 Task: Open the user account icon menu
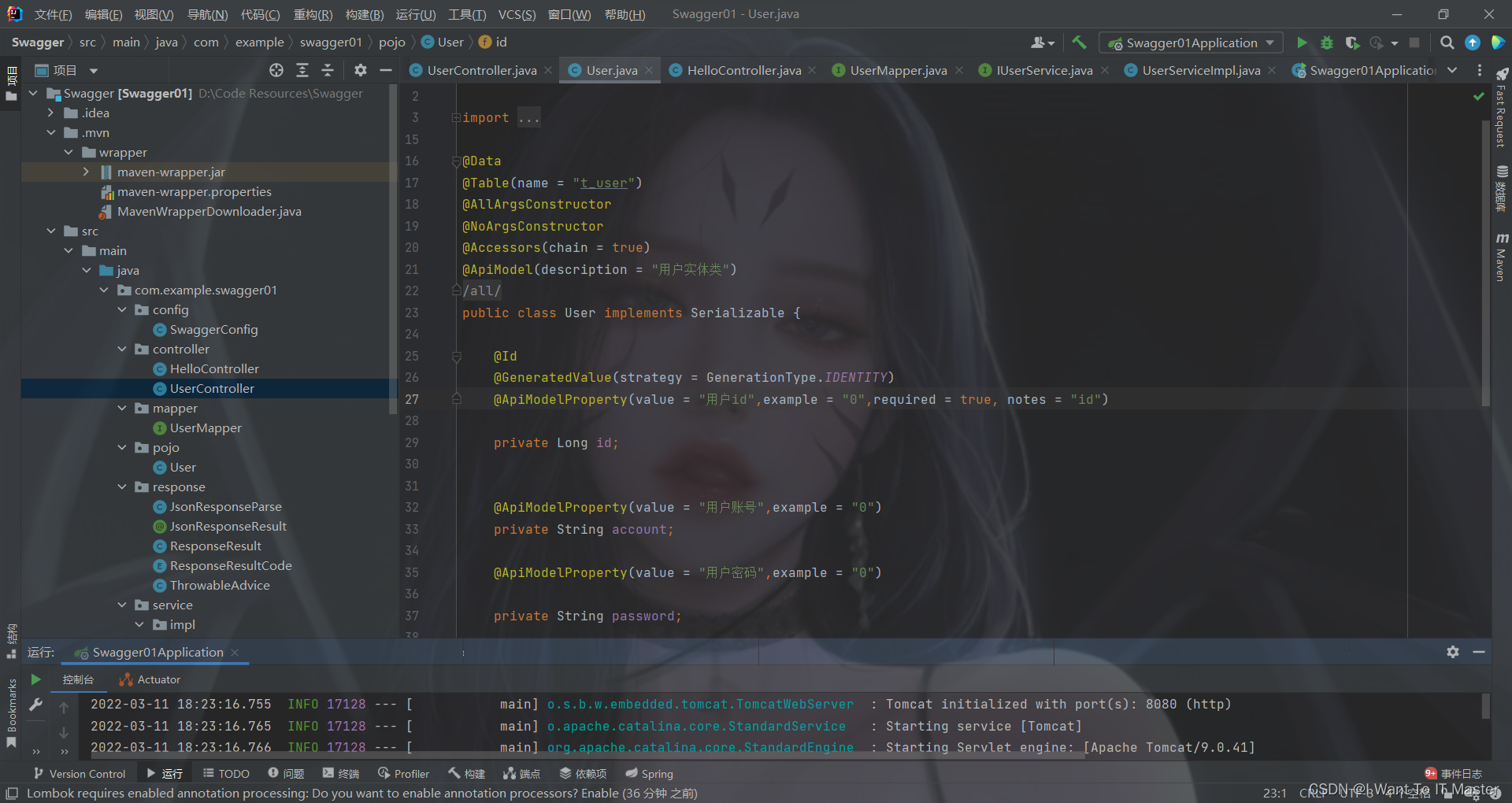1042,43
